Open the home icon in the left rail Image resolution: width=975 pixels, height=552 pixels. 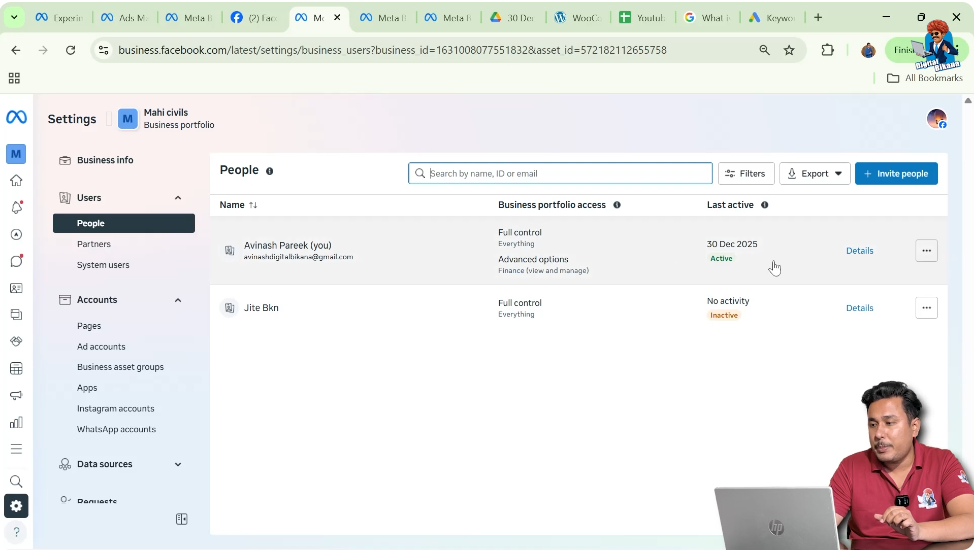tap(16, 180)
